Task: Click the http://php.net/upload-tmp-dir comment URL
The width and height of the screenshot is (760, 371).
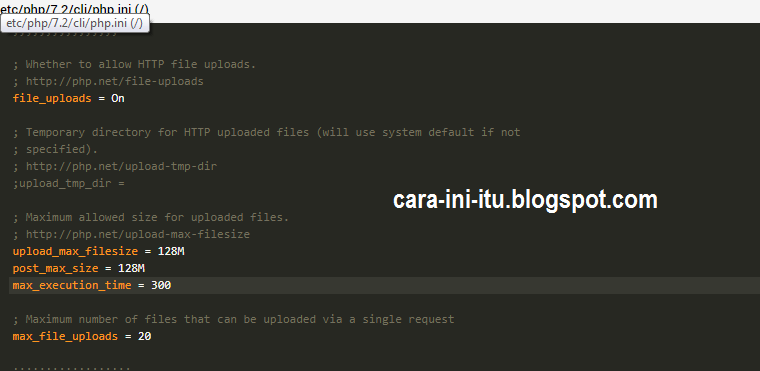Action: tap(121, 166)
